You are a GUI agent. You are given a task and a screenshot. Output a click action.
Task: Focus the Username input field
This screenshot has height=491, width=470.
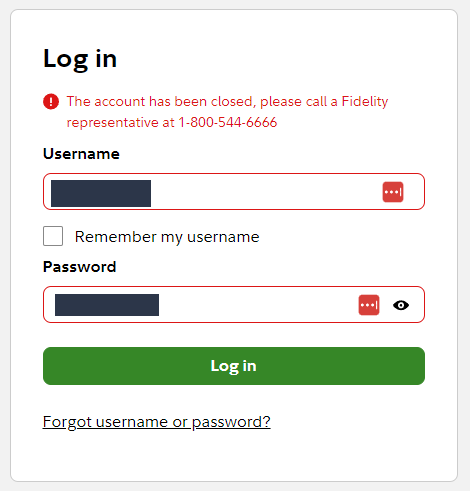pyautogui.click(x=234, y=192)
